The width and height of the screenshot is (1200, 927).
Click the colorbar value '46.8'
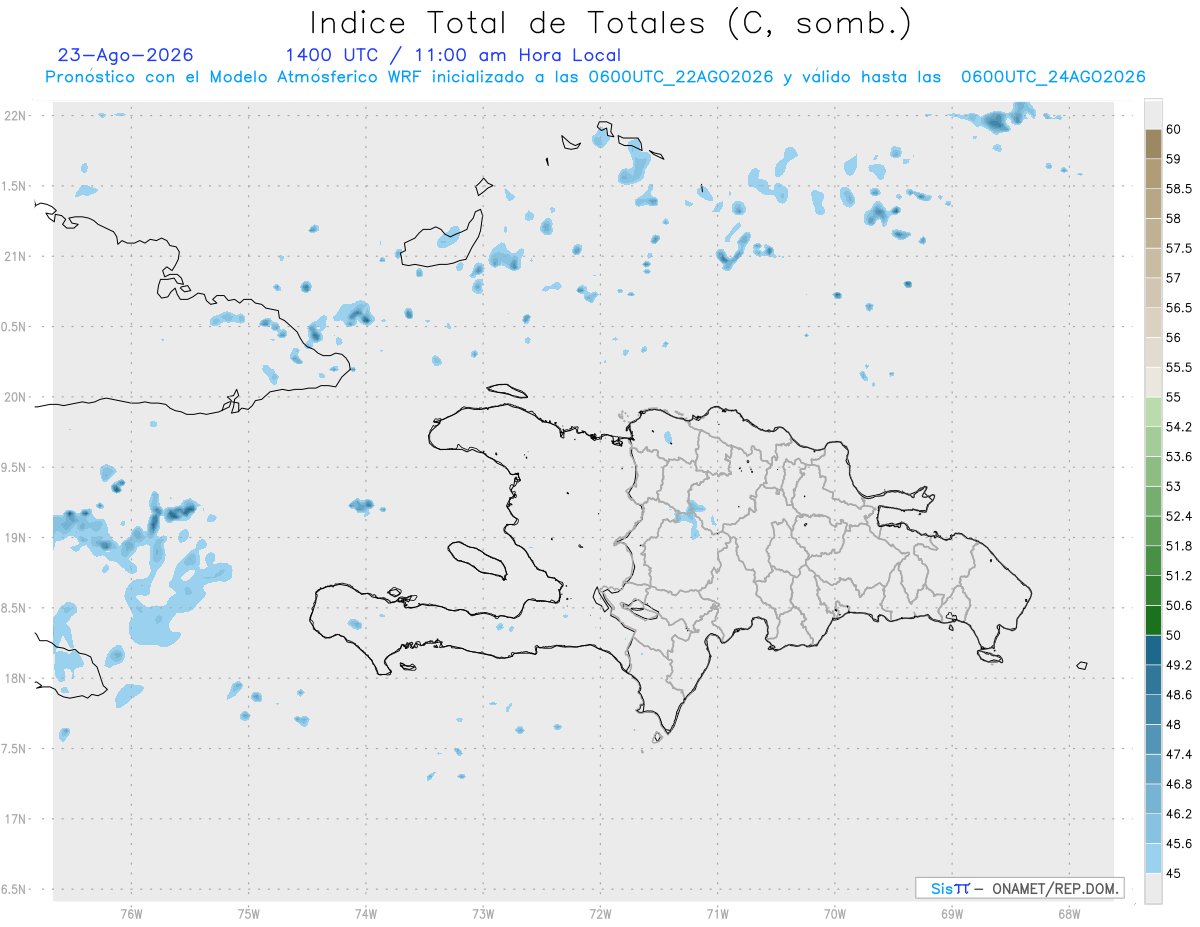point(1178,784)
